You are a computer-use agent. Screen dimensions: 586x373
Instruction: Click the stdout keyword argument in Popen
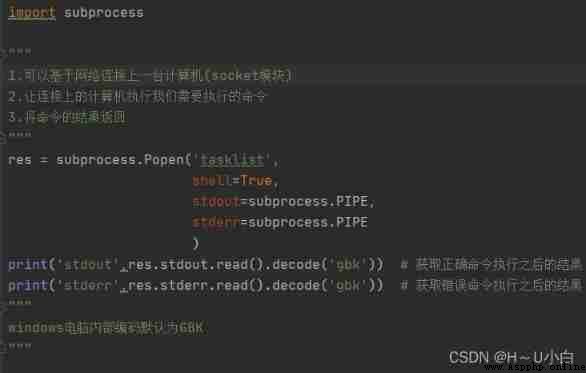pos(216,202)
